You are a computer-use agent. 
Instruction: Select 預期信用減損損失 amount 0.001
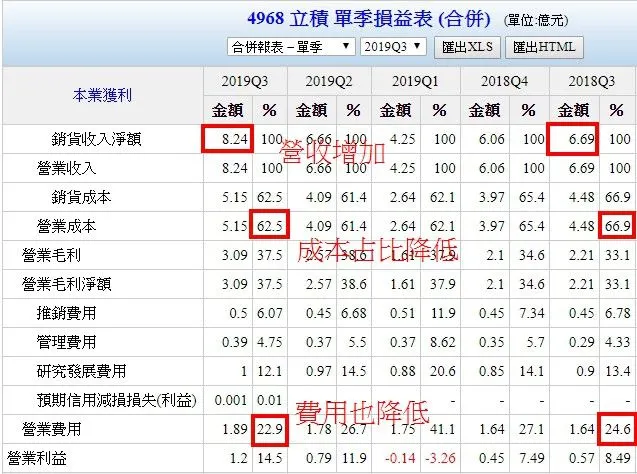(231, 400)
